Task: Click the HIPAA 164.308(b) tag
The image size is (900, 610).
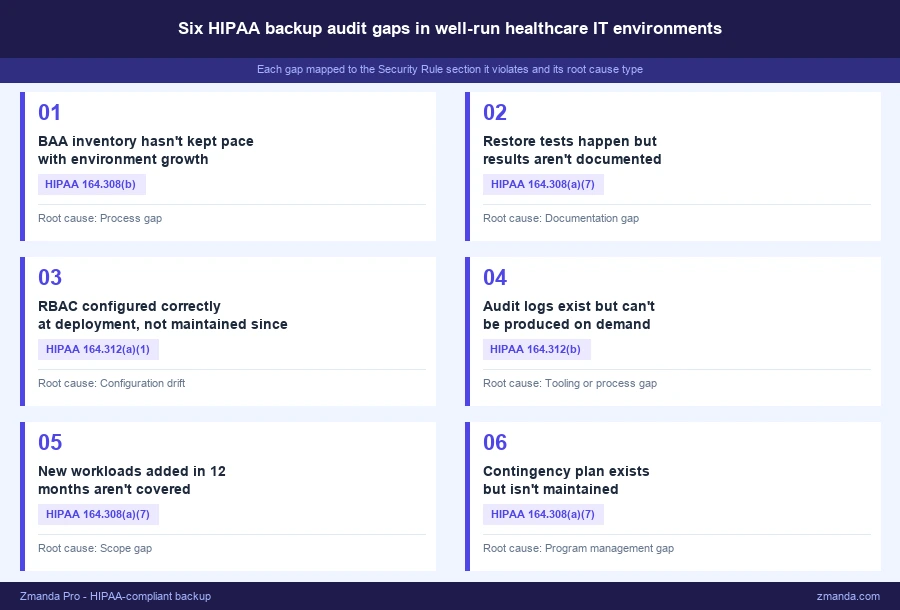Action: (92, 184)
